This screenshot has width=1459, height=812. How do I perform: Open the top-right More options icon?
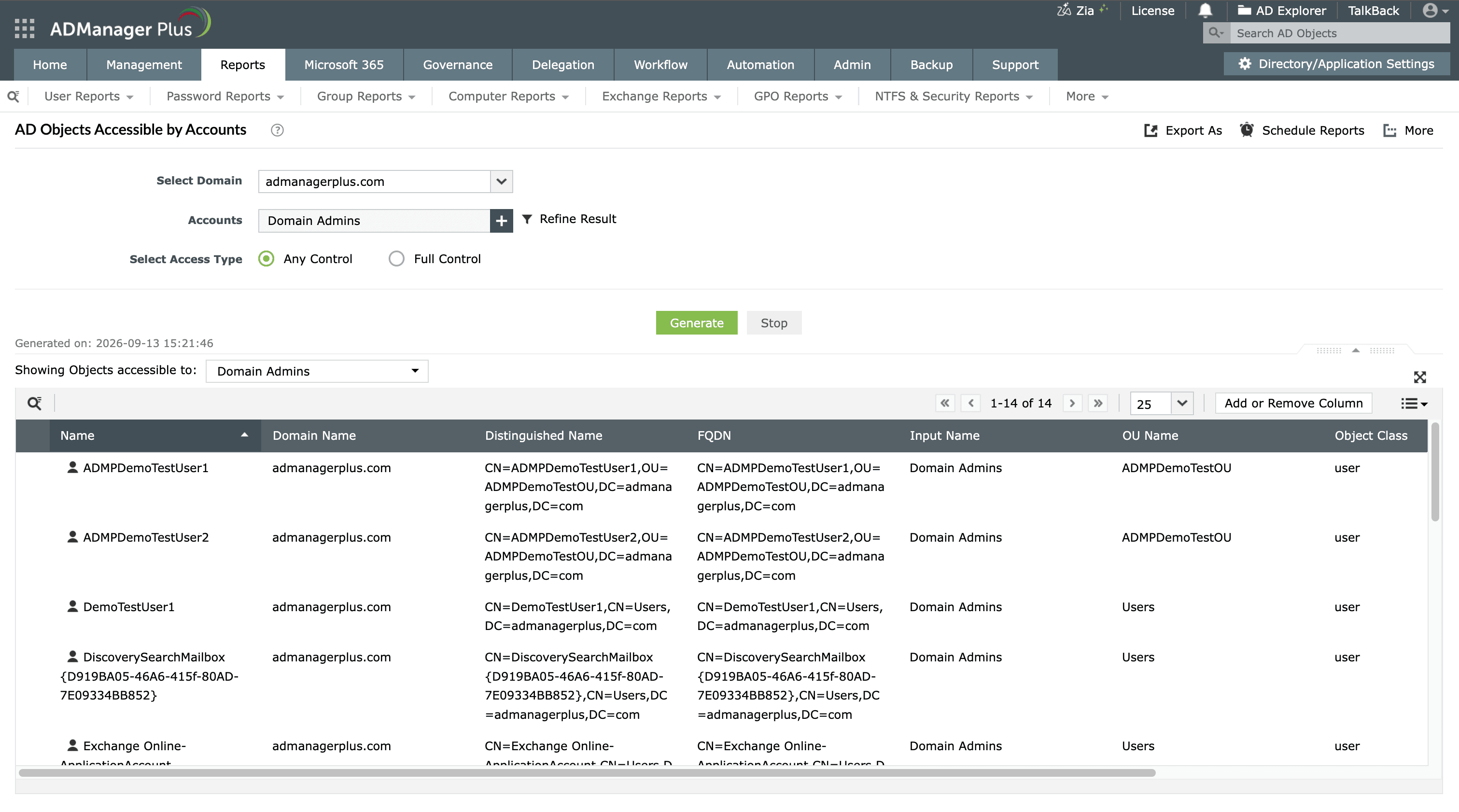click(x=1390, y=130)
